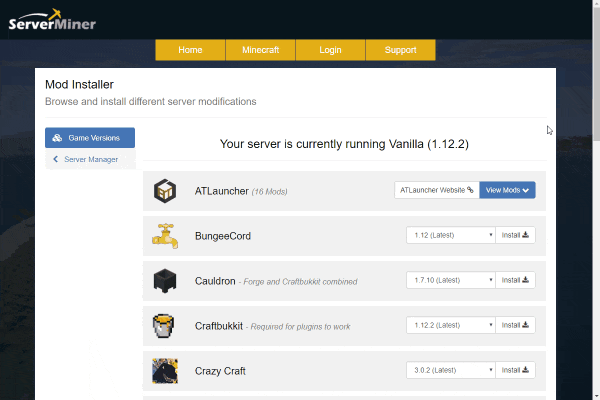Click the Cauldron mod name
This screenshot has width=600, height=400.
[215, 281]
